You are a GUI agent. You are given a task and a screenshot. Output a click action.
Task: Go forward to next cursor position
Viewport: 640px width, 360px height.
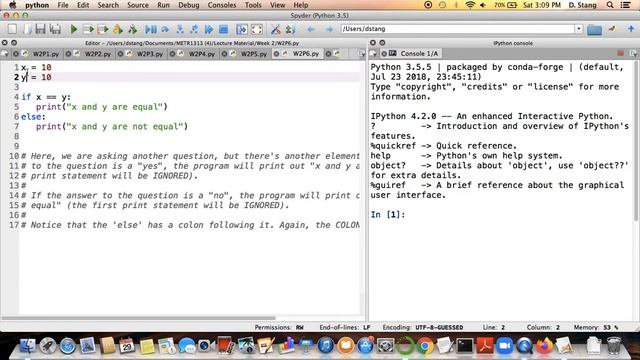point(329,29)
